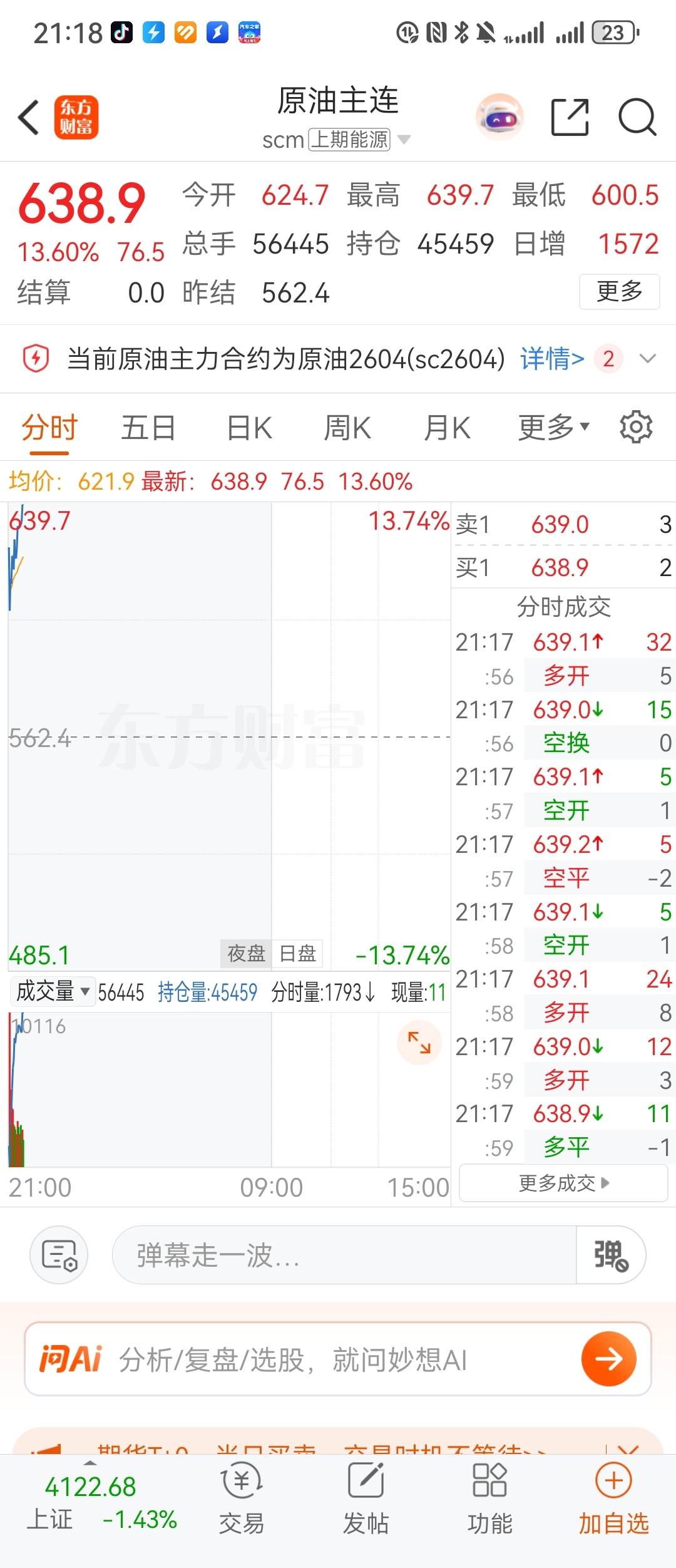Tap the orange AI send arrow
This screenshot has width=676, height=1568.
[x=608, y=1359]
